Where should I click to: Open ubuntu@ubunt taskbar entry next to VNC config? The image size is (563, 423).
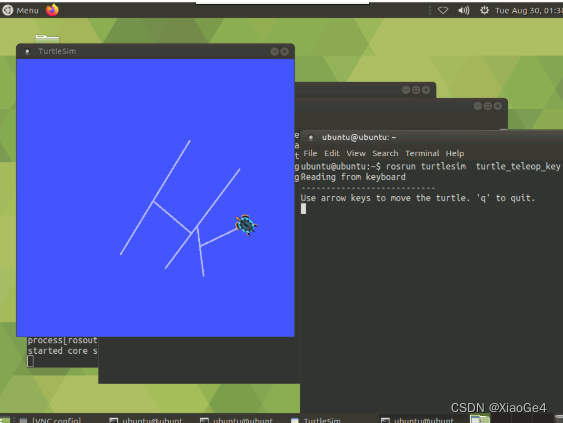click(x=146, y=420)
